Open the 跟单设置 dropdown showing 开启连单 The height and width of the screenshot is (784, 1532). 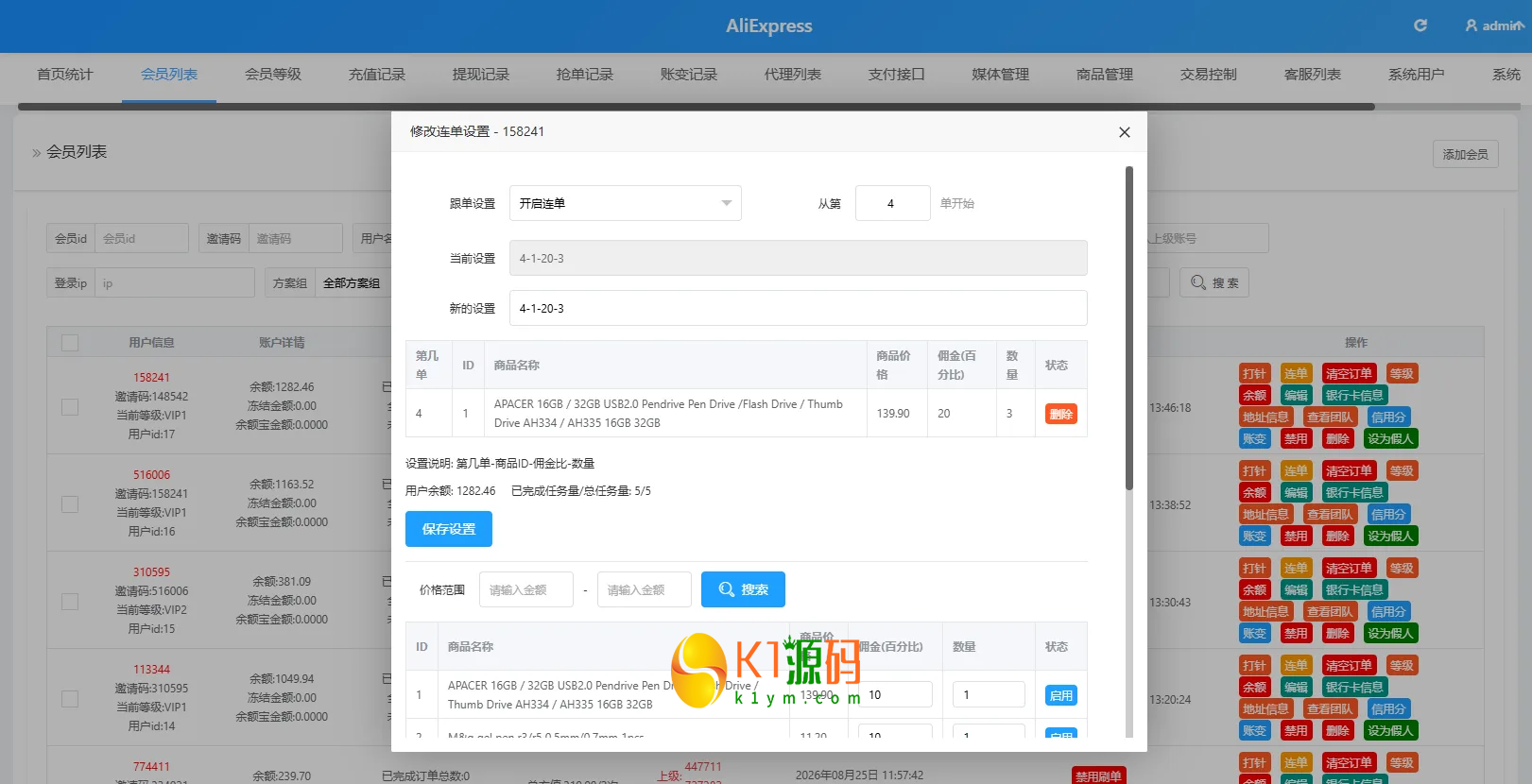pyautogui.click(x=626, y=203)
